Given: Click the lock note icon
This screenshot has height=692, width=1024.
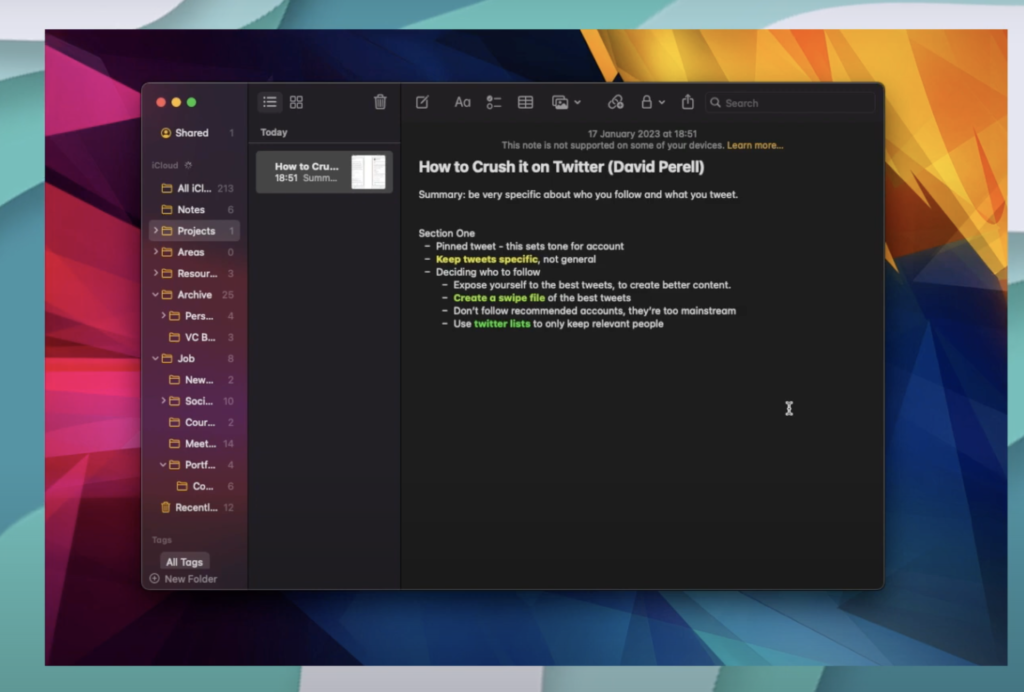Looking at the screenshot, I should tap(647, 102).
